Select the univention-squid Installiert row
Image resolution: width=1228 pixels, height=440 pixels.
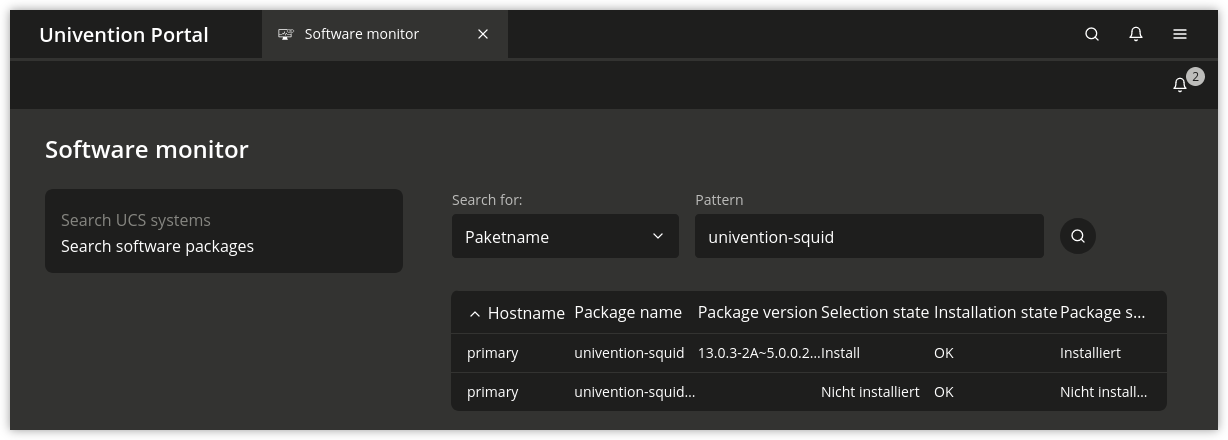(x=808, y=353)
